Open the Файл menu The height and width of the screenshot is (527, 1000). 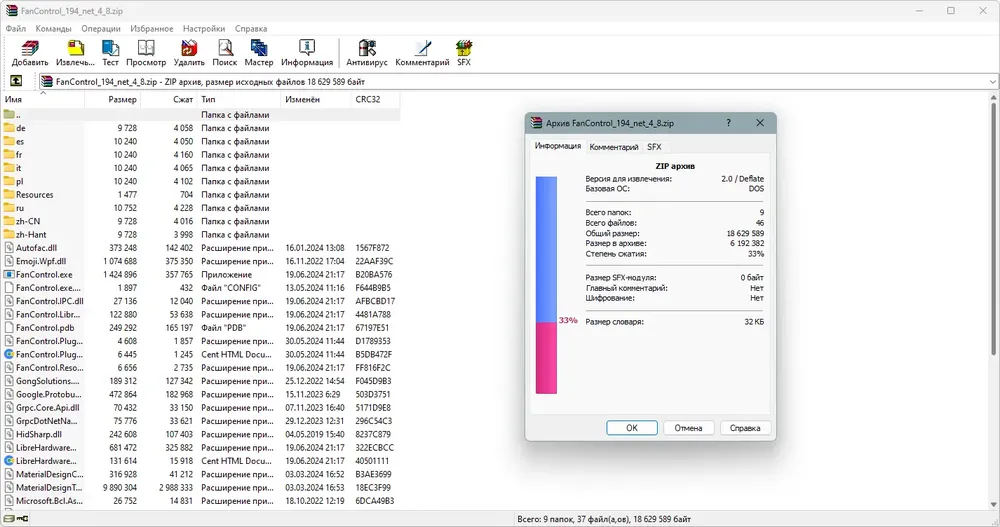click(x=16, y=29)
